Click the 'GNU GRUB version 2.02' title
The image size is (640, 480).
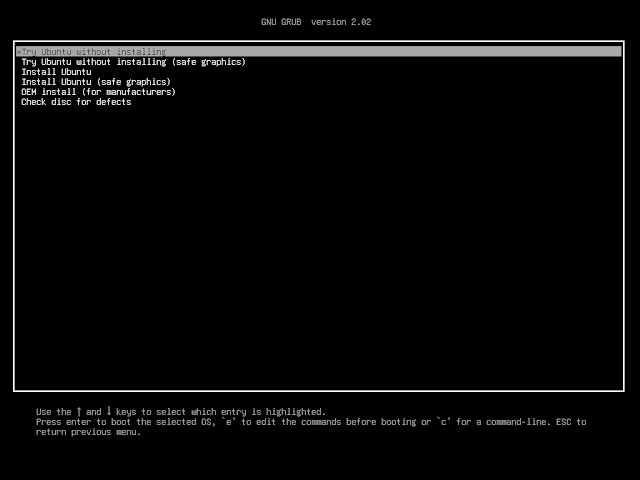tap(316, 22)
